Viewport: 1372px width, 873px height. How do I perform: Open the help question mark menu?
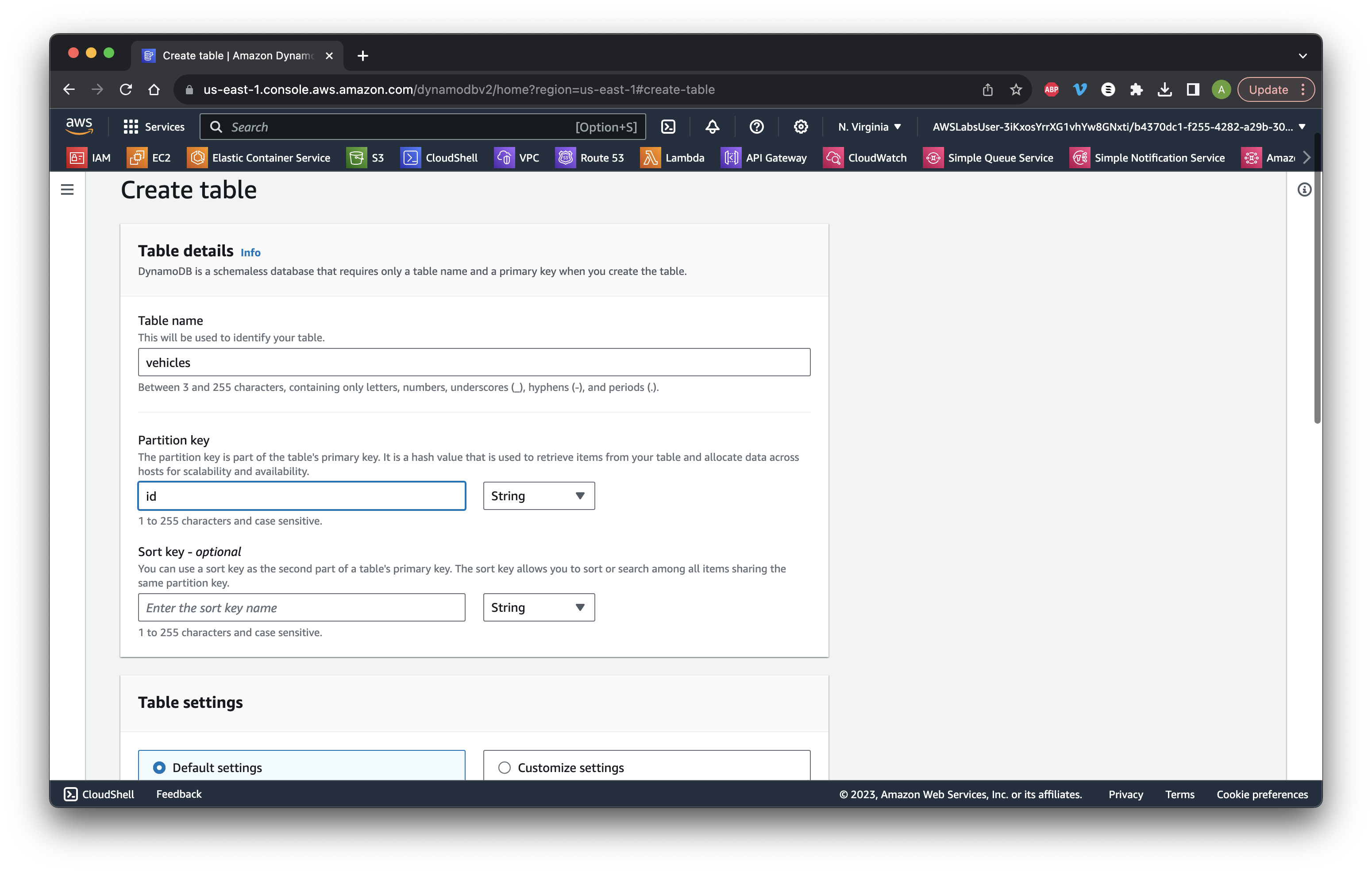click(757, 127)
